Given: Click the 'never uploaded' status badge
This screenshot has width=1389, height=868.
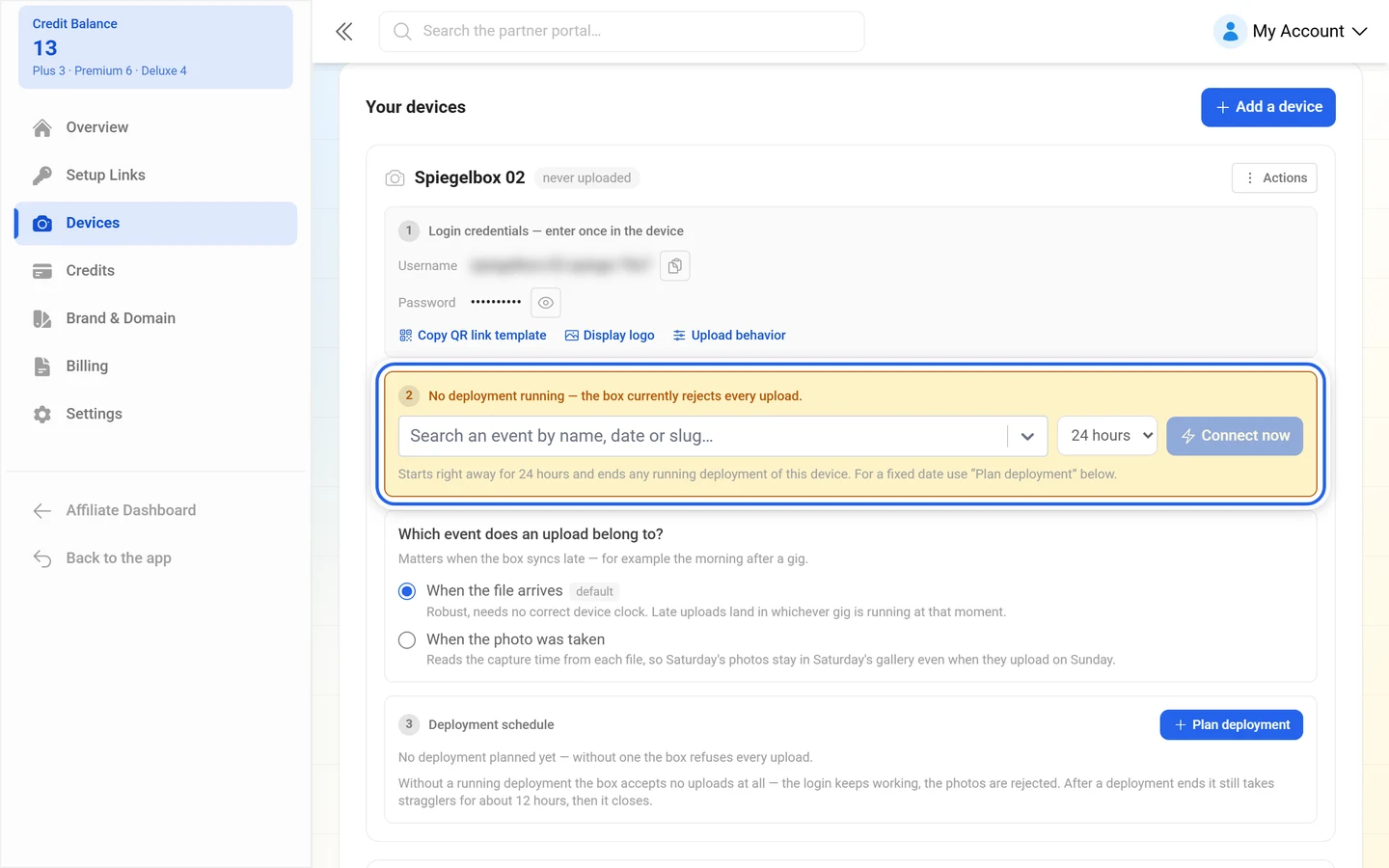Looking at the screenshot, I should (x=586, y=178).
